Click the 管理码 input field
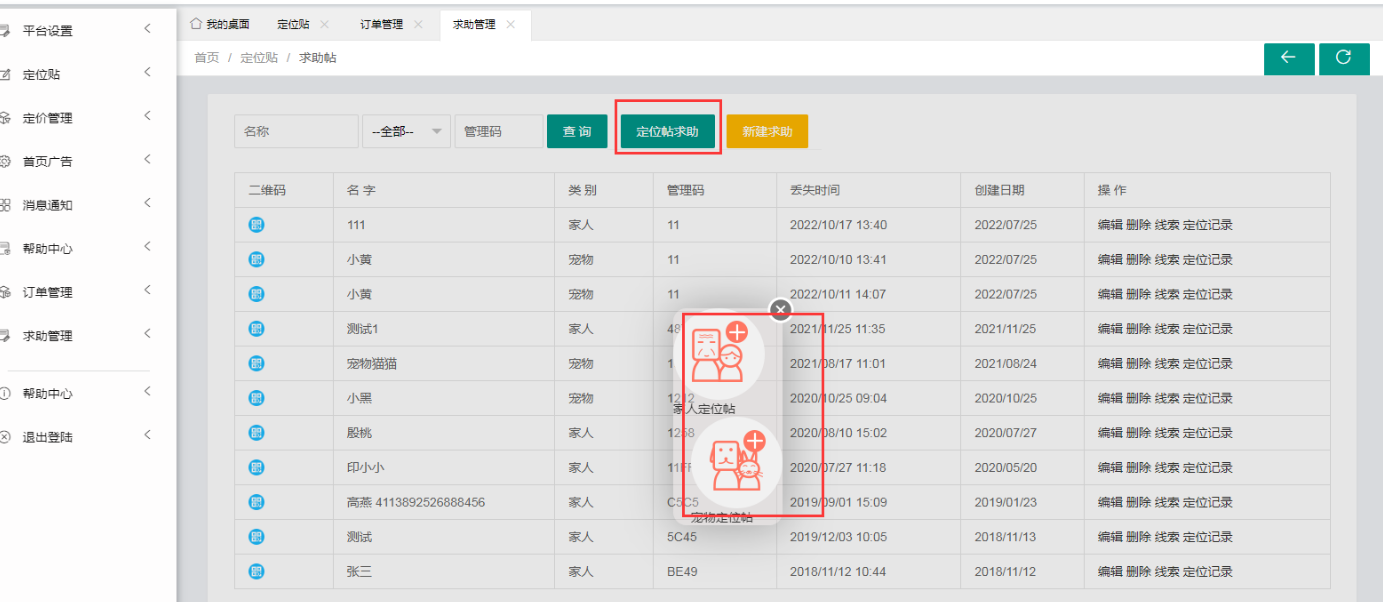The image size is (1383, 602). 498,132
